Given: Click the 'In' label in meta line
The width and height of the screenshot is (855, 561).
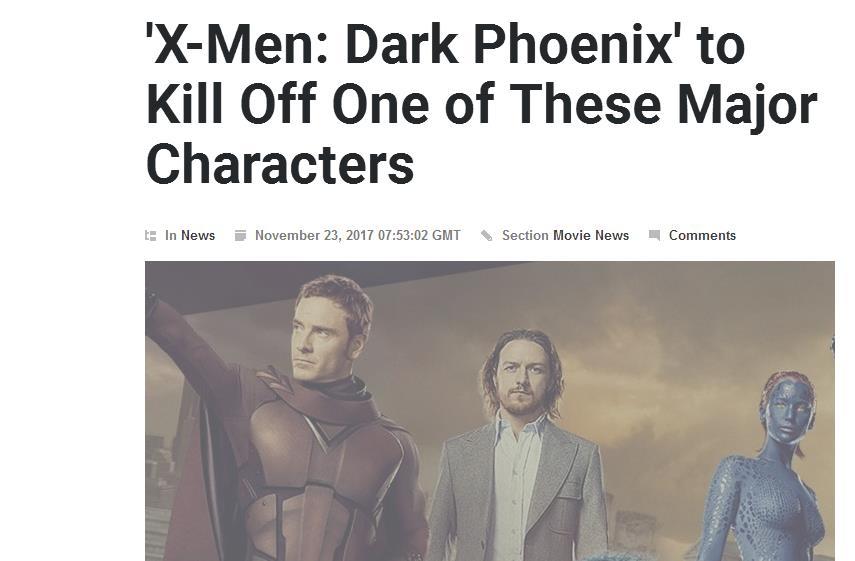Looking at the screenshot, I should point(171,236).
